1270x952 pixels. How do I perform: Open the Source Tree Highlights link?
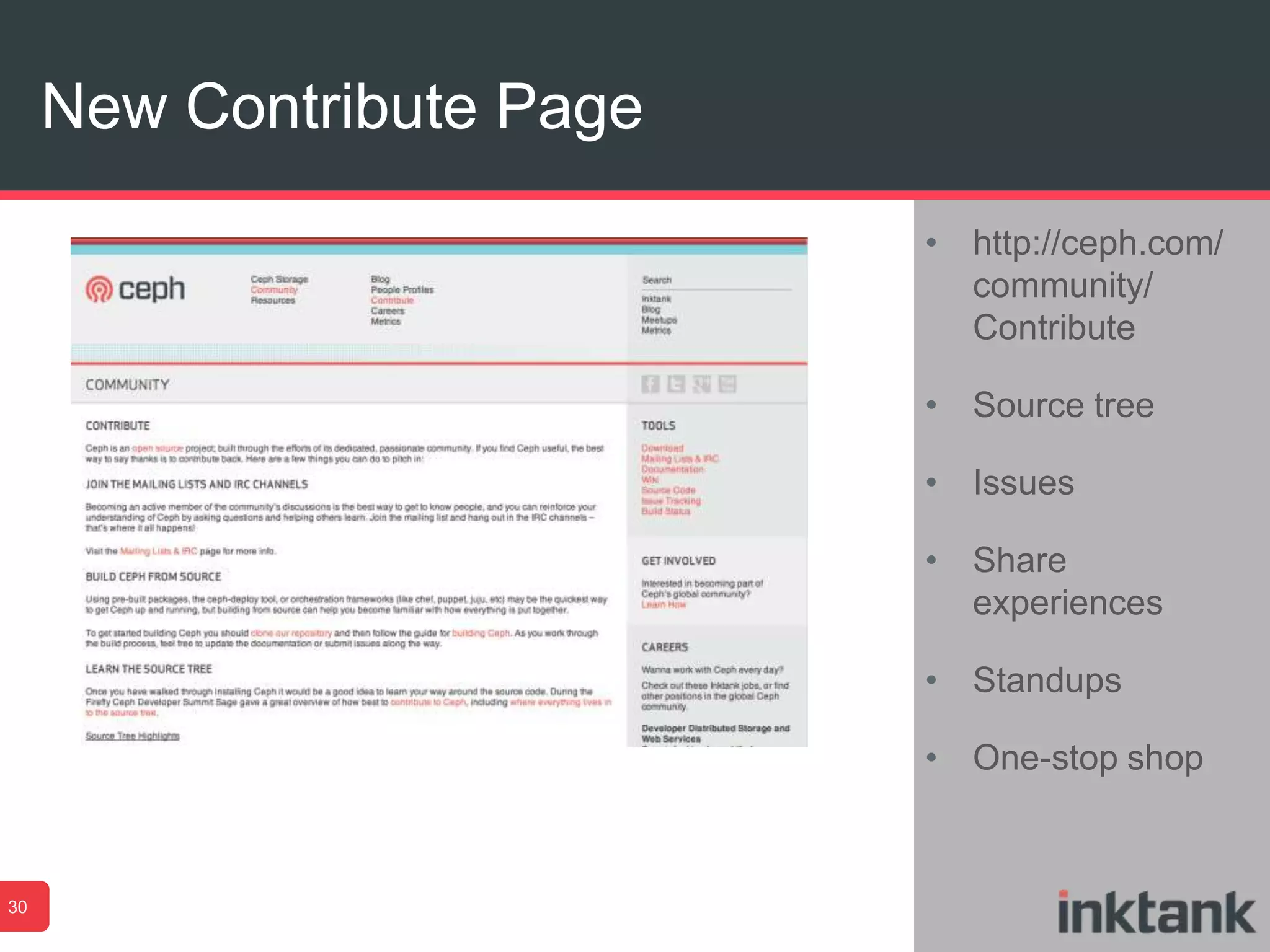click(132, 736)
